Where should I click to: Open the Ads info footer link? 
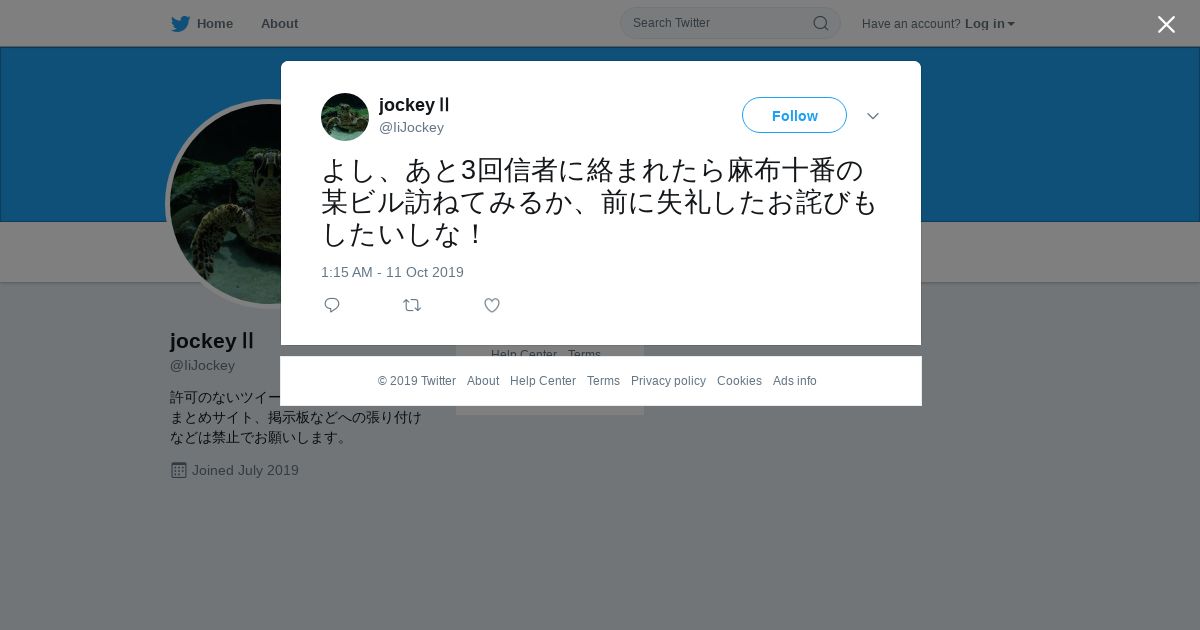pyautogui.click(x=795, y=381)
